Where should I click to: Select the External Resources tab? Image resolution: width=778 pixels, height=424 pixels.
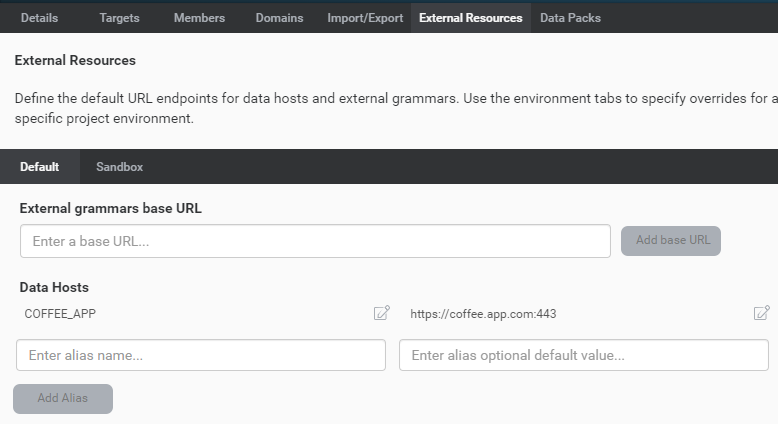point(470,18)
